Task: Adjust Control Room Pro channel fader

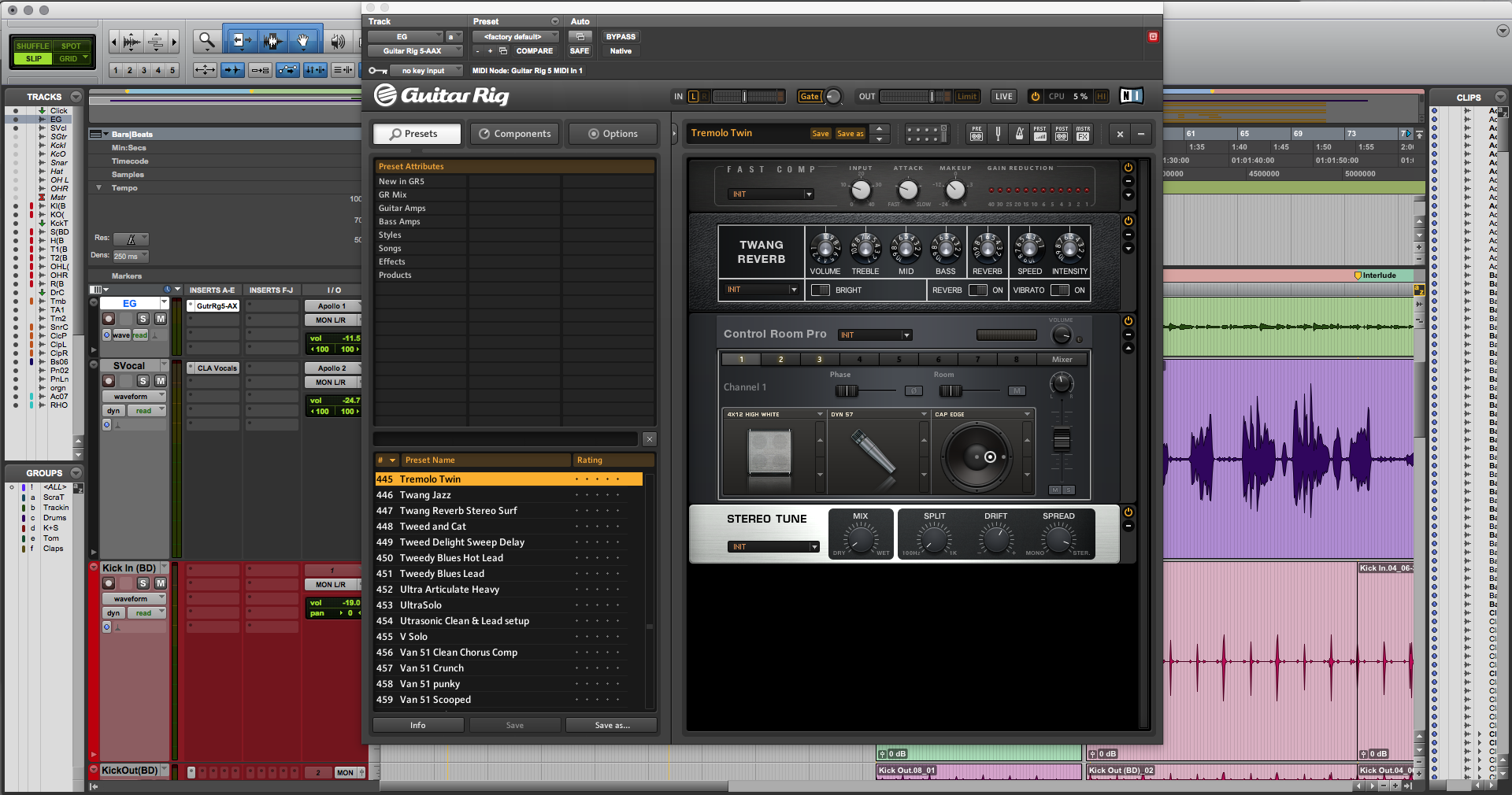Action: 1062,440
